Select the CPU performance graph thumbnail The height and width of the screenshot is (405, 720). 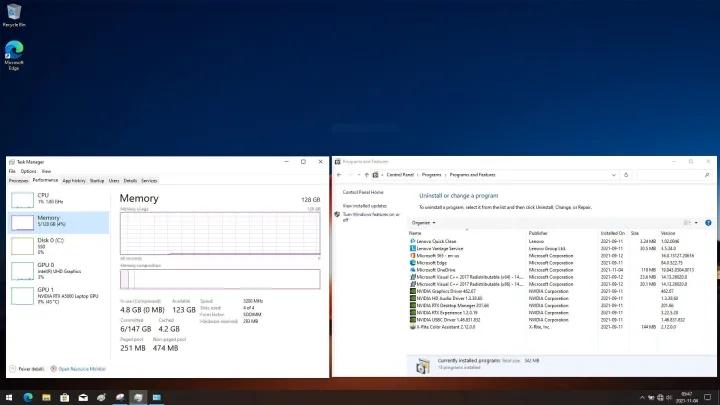pyautogui.click(x=22, y=200)
